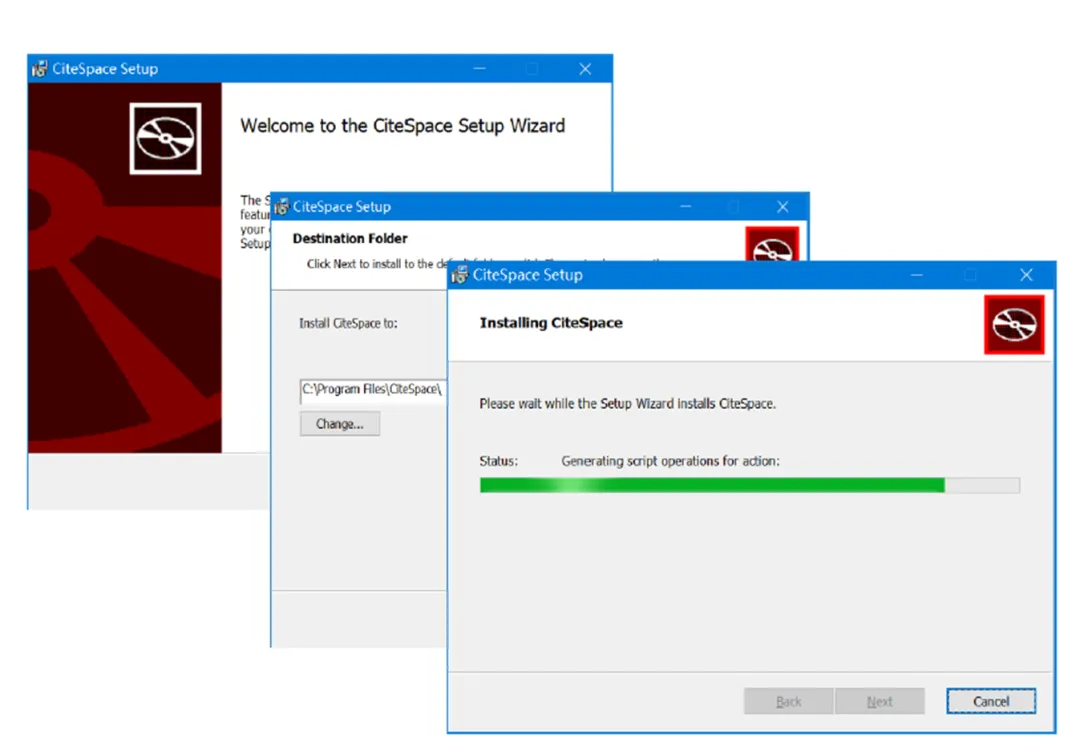Image resolution: width=1080 pixels, height=748 pixels.
Task: Click the "Installing CiteSpace" heading
Action: click(551, 323)
